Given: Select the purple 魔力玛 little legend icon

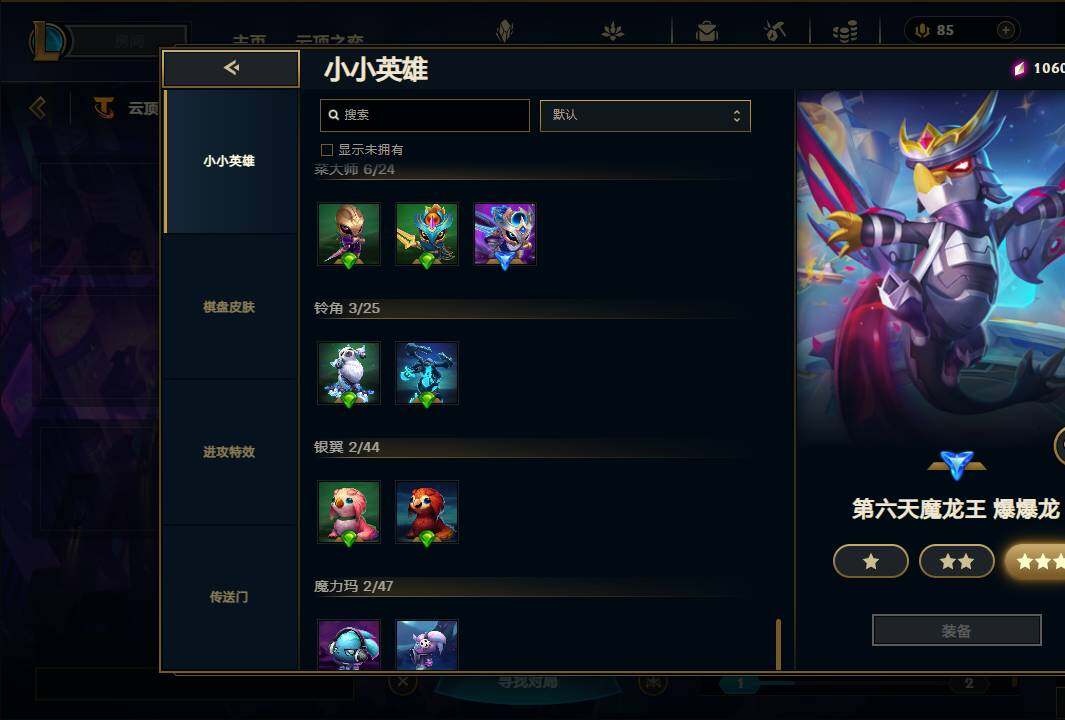Looking at the screenshot, I should pyautogui.click(x=427, y=645).
